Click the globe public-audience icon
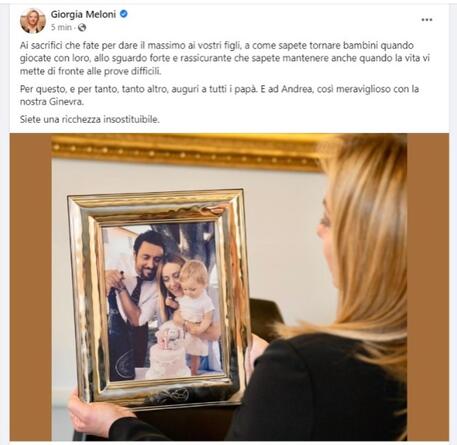Image resolution: width=457 pixels, height=445 pixels. [82, 28]
